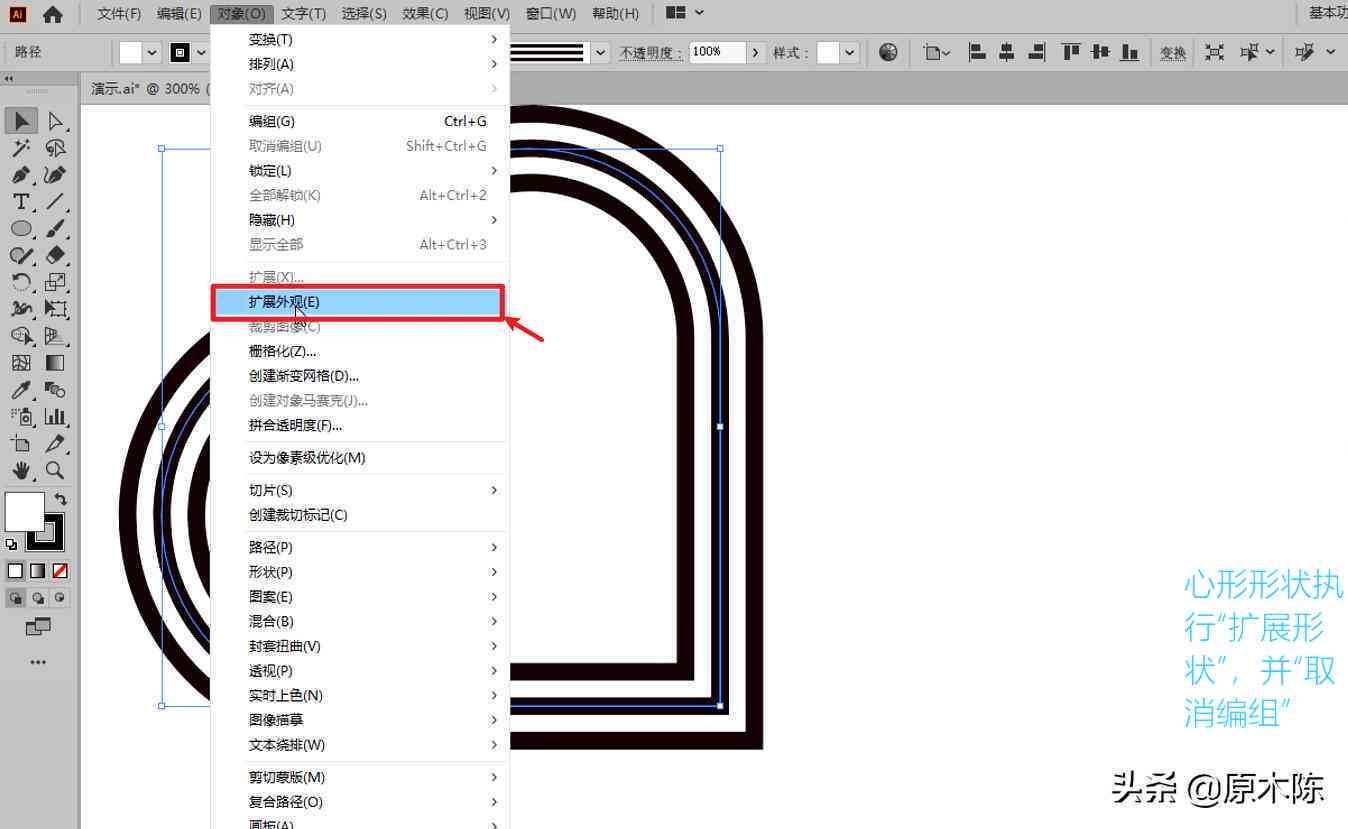This screenshot has width=1348, height=829.
Task: Open the 文字(T) menu
Action: tap(303, 13)
